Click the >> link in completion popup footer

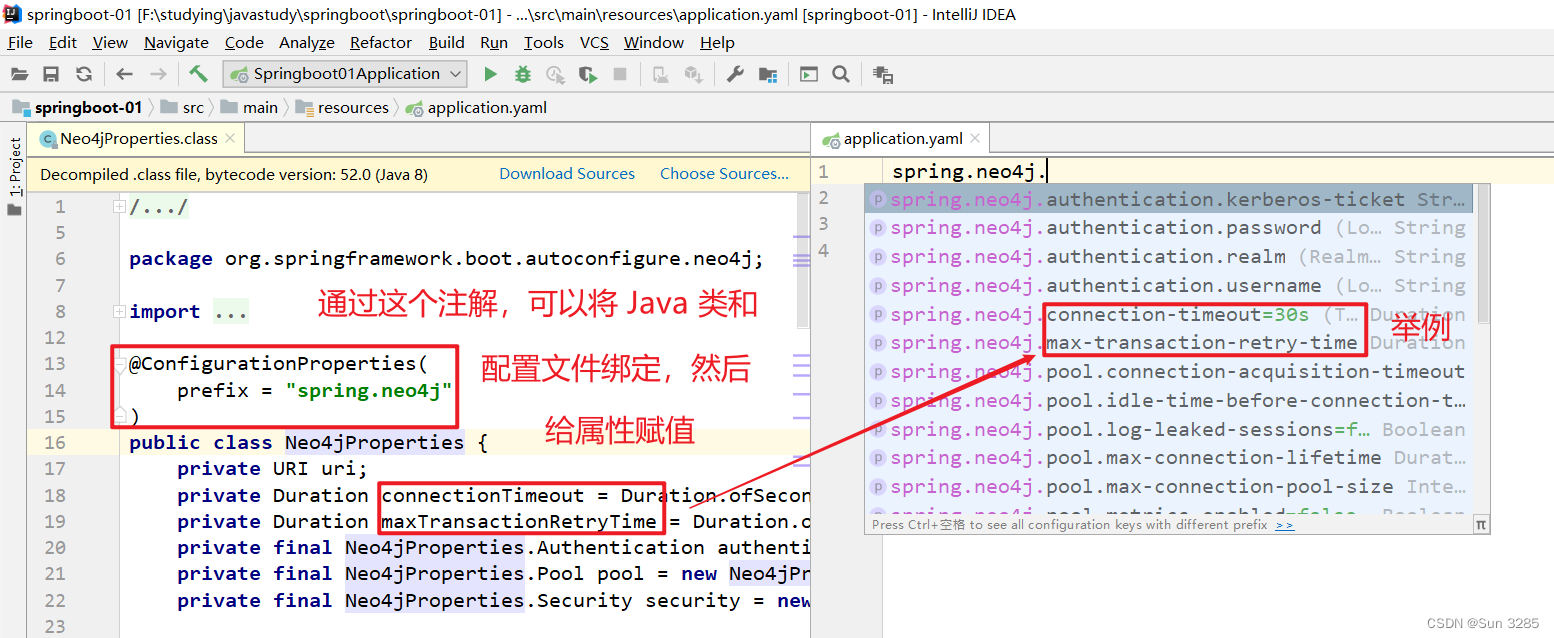coord(1285,525)
